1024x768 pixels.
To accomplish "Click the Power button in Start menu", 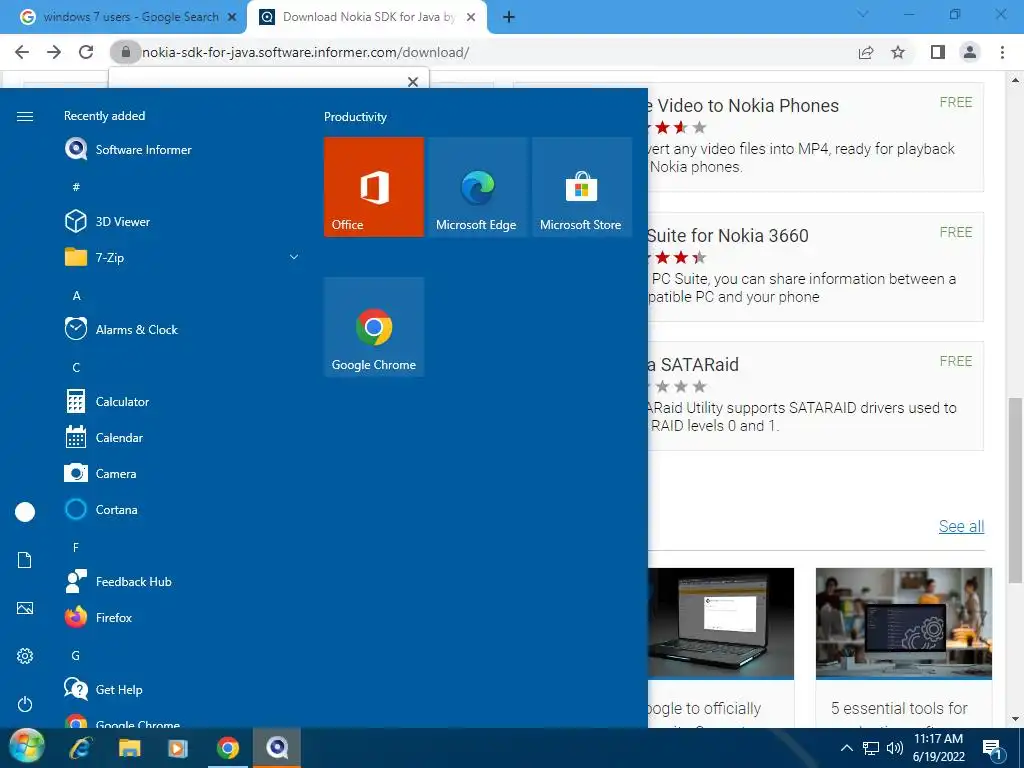I will (25, 704).
